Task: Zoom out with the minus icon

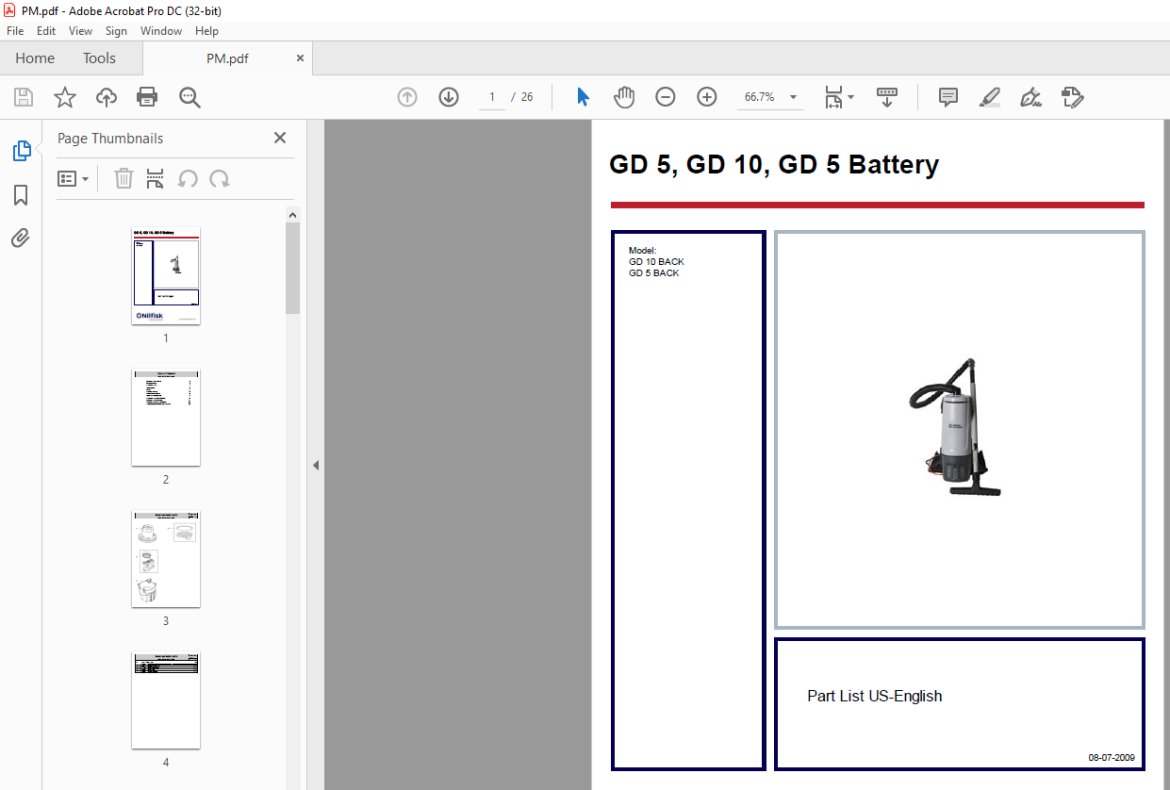Action: click(x=665, y=97)
